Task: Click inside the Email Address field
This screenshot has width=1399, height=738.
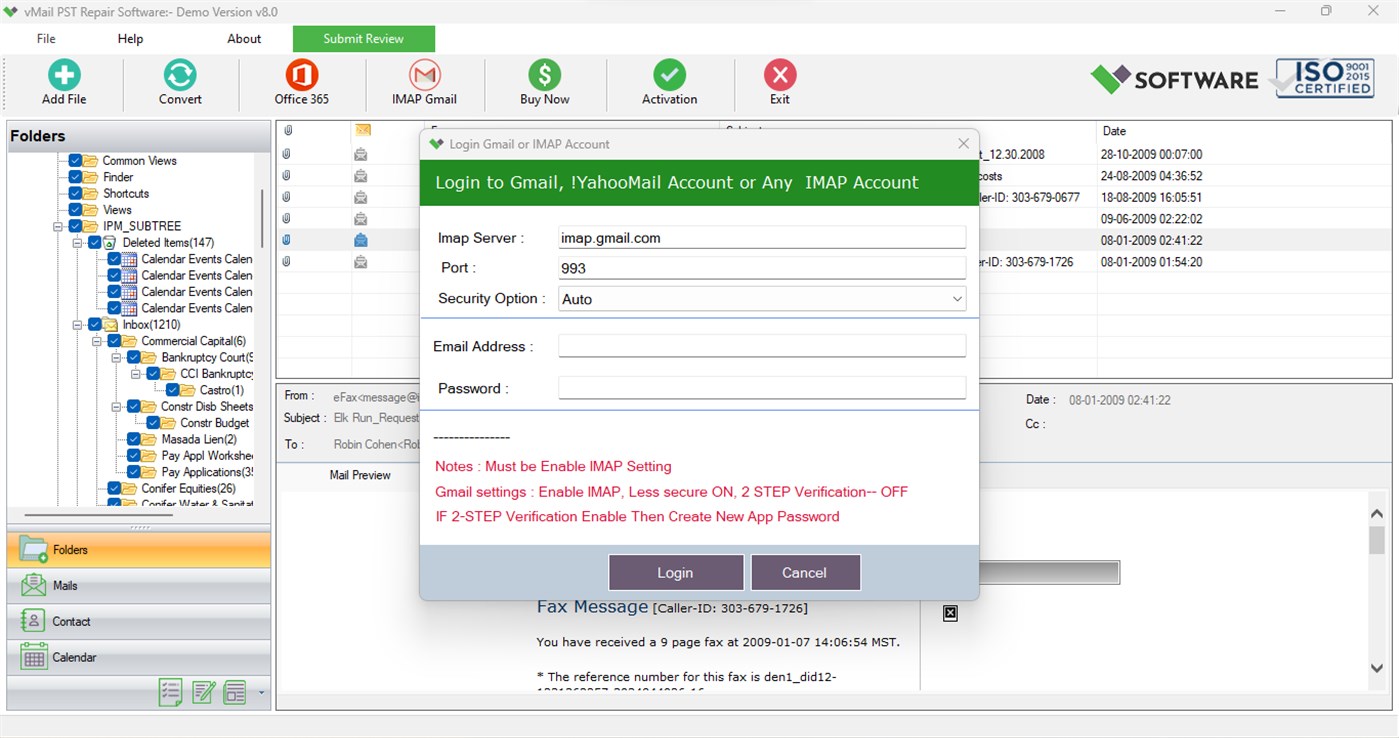Action: click(x=760, y=345)
